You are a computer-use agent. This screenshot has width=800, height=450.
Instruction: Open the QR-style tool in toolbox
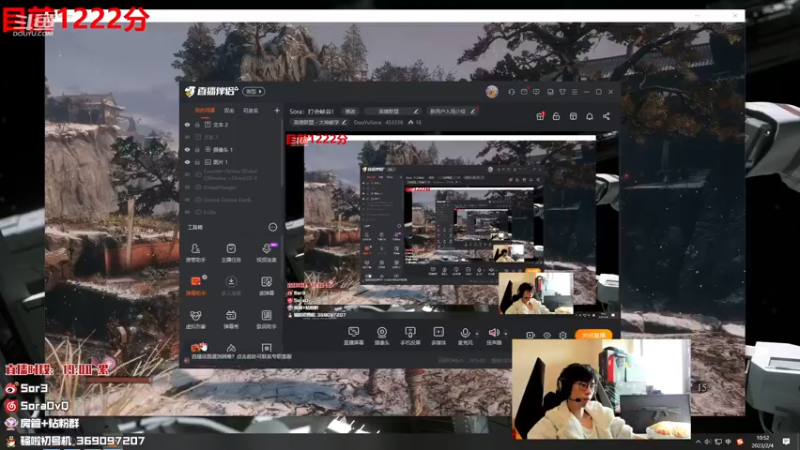click(x=266, y=286)
